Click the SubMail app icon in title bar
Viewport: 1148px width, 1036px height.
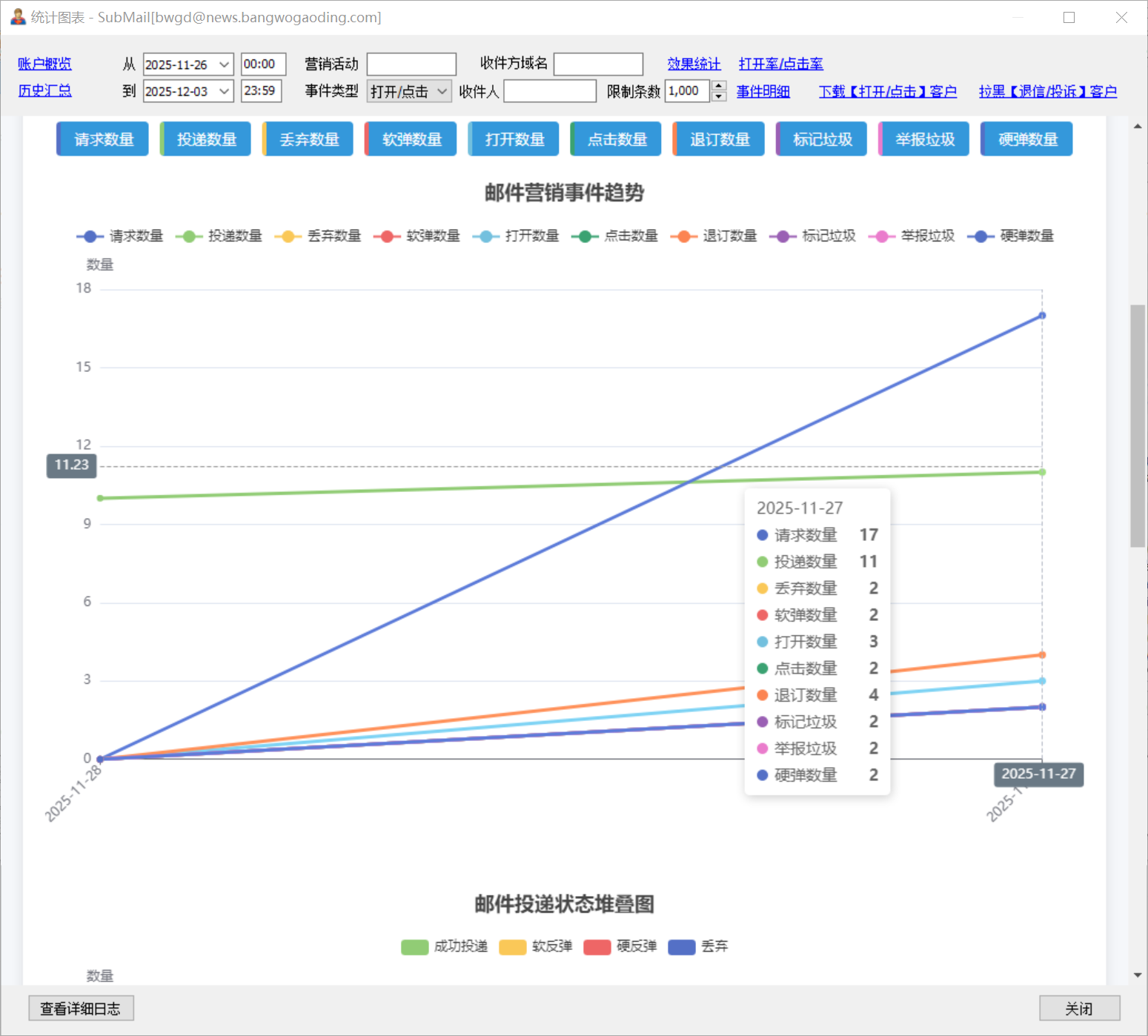(x=18, y=17)
